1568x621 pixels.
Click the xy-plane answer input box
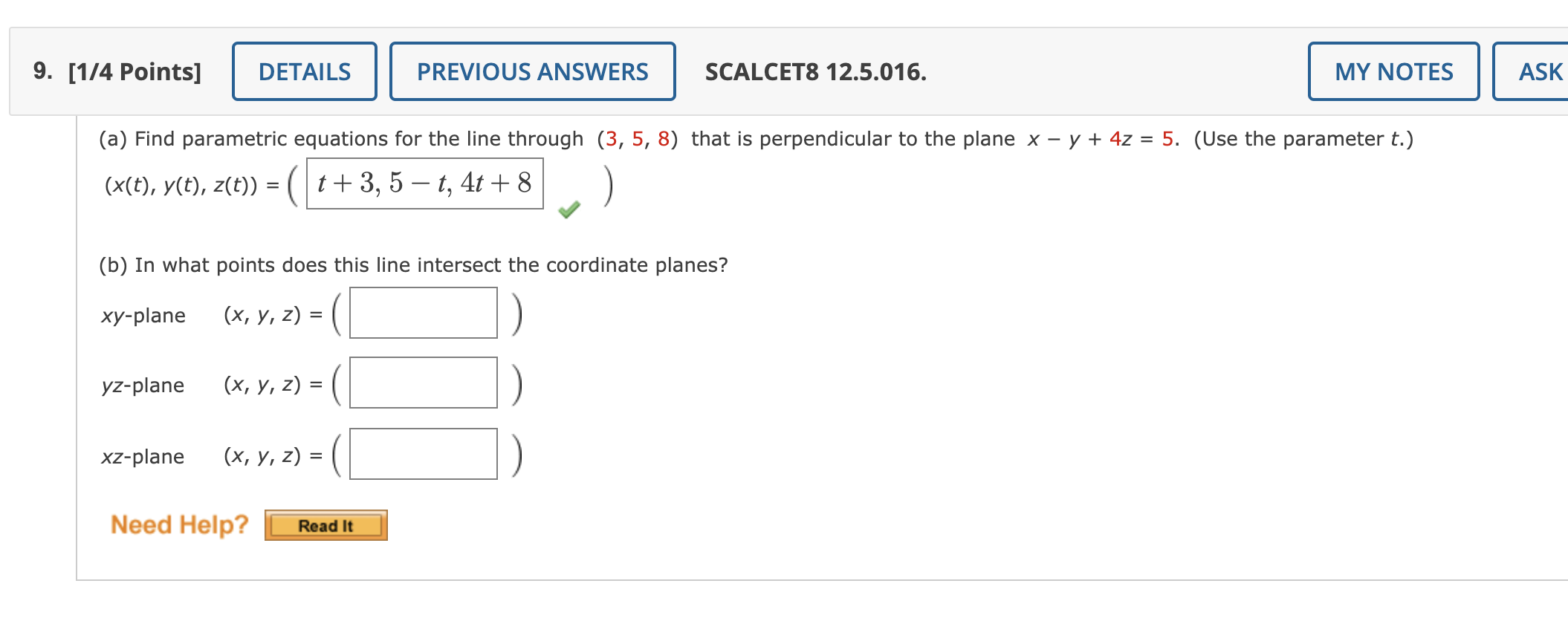[x=422, y=313]
